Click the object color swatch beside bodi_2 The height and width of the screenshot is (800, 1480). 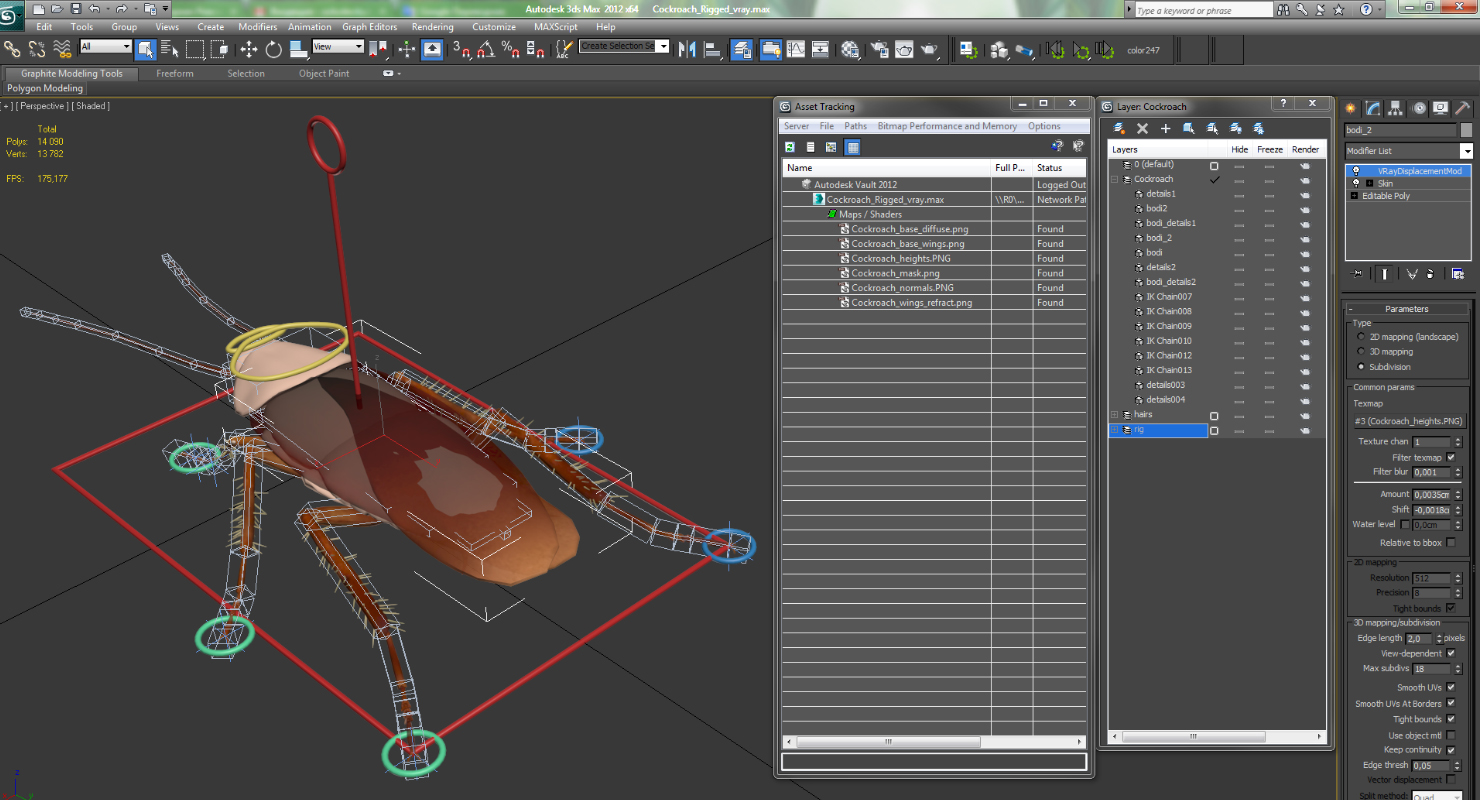click(x=1466, y=130)
